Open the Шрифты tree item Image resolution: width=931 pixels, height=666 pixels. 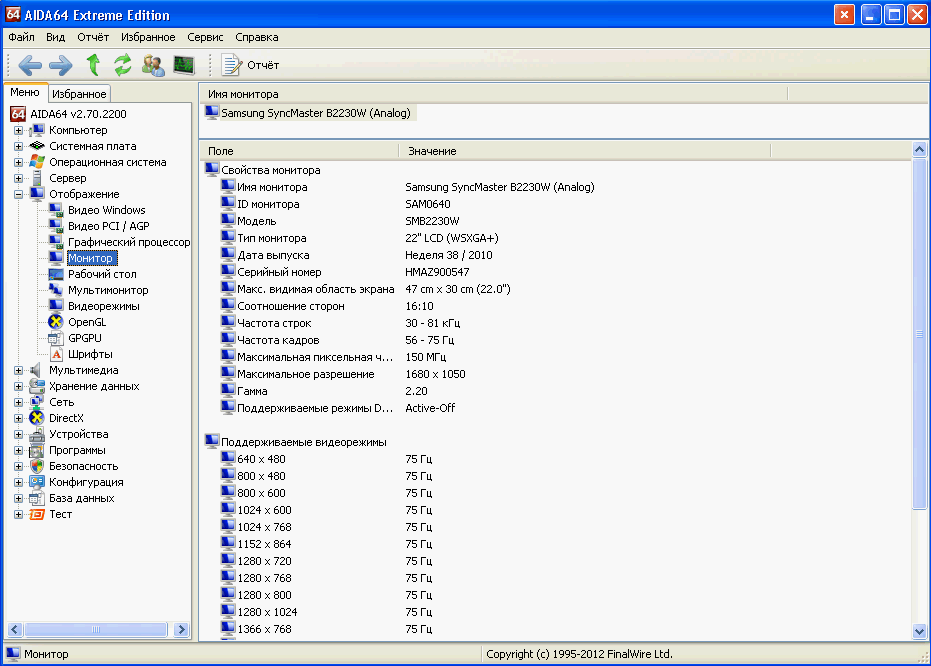click(90, 354)
